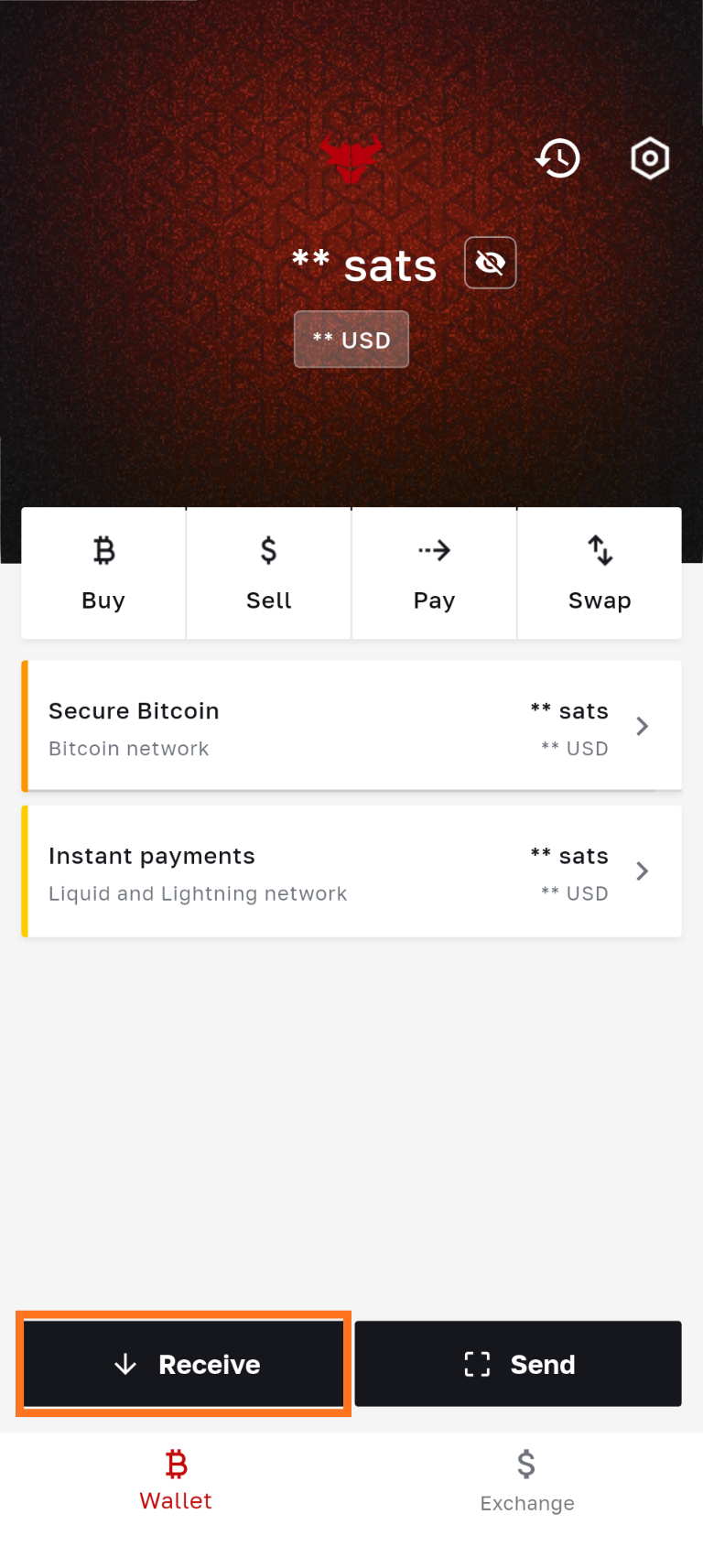
Task: Switch to the Exchange tab
Action: 527,1478
